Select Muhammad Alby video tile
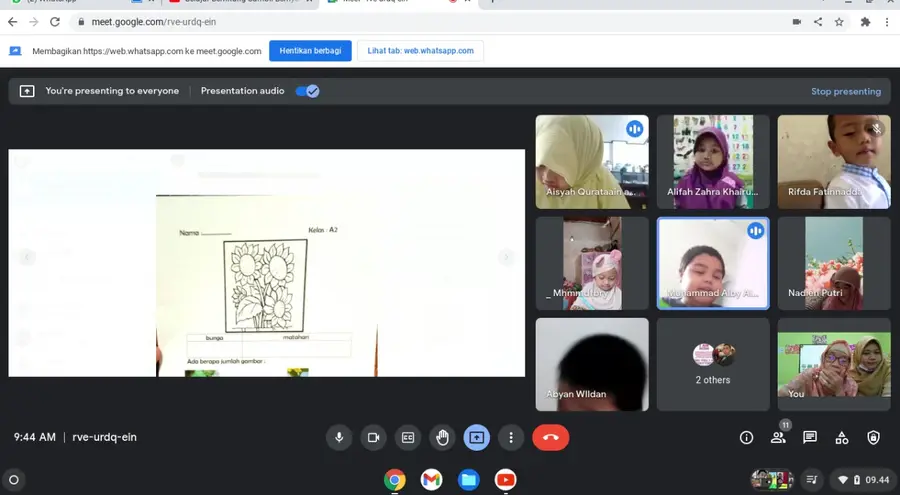This screenshot has height=495, width=900. tap(713, 264)
